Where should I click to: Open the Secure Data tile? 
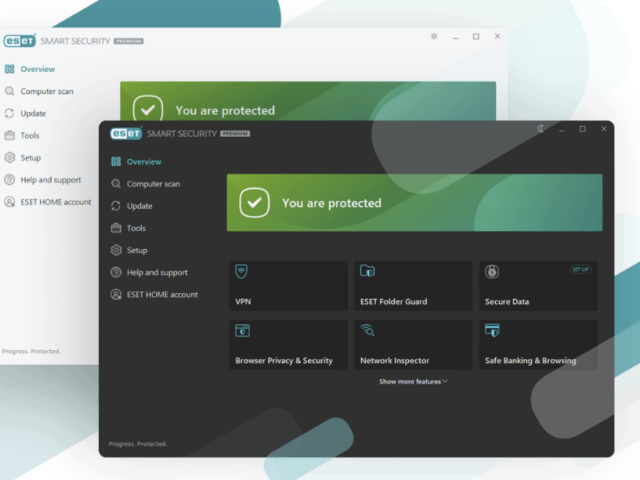[x=538, y=286]
